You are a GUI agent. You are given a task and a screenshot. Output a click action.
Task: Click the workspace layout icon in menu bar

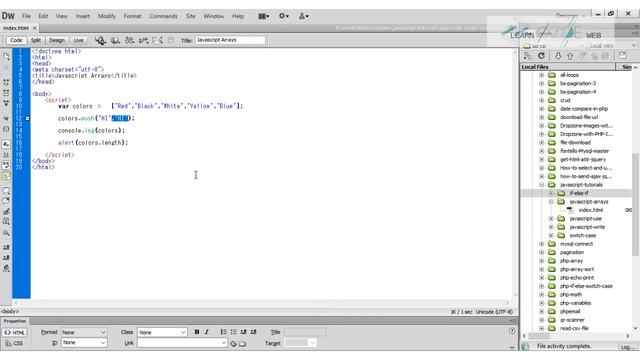(264, 16)
